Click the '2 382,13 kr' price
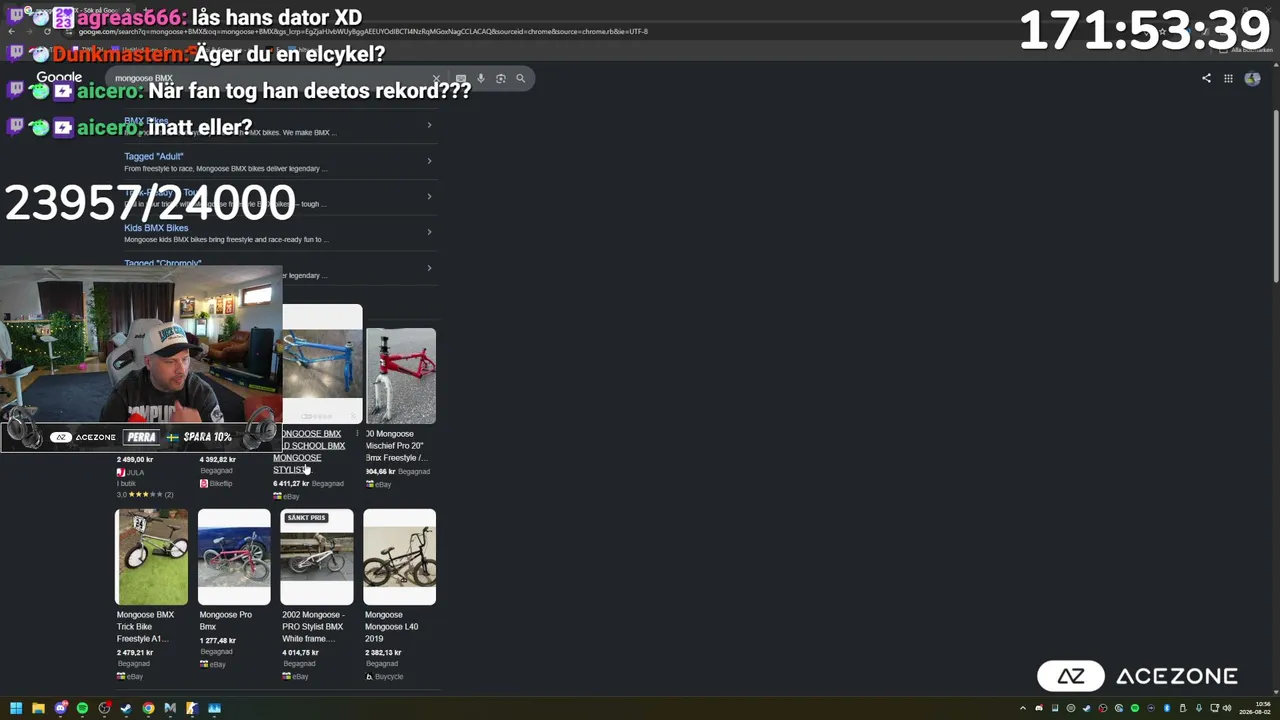1280x720 pixels. 383,653
